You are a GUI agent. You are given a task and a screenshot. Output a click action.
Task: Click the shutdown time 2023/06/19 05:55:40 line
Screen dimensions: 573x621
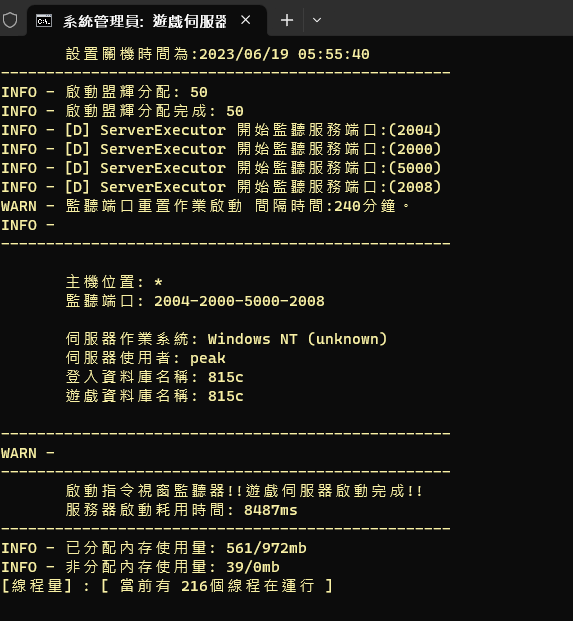[x=217, y=54]
